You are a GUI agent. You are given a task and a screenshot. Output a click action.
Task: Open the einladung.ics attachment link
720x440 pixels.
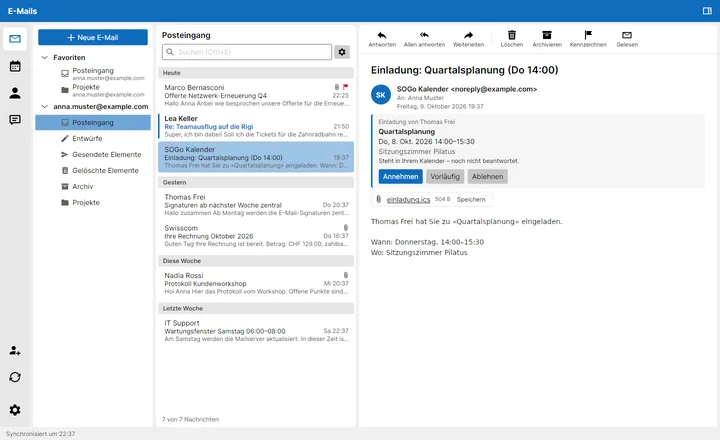[408, 199]
